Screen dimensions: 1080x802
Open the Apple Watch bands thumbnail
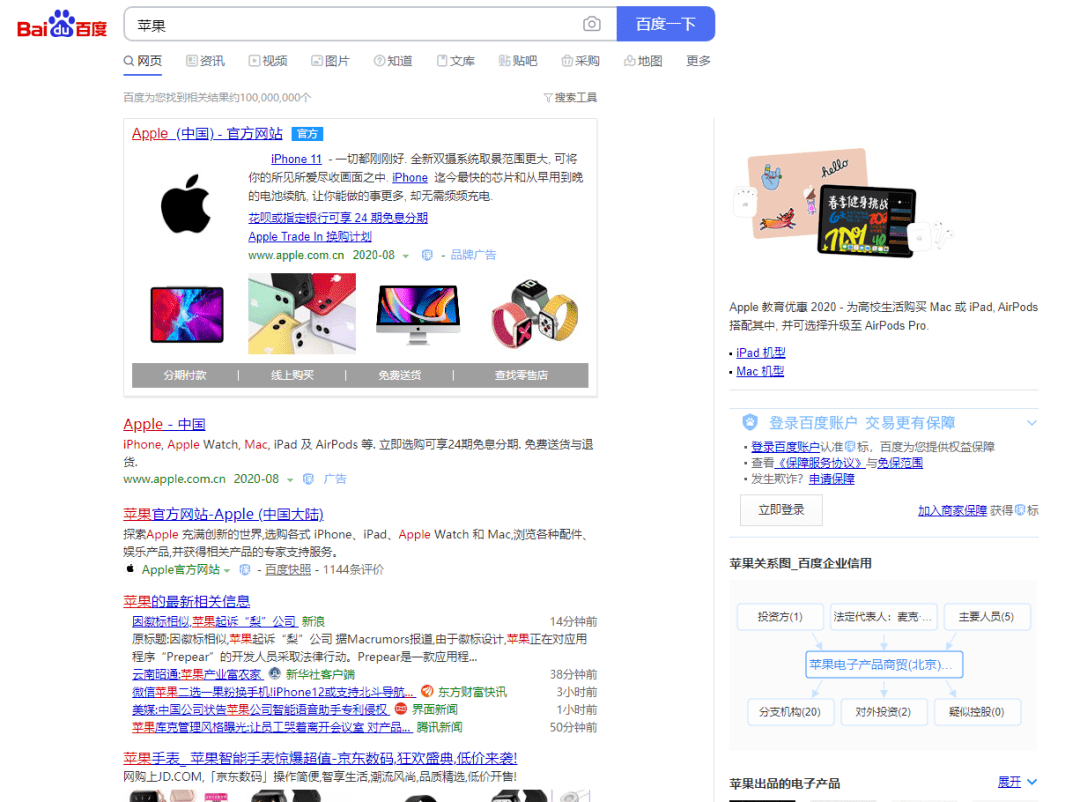tap(534, 313)
